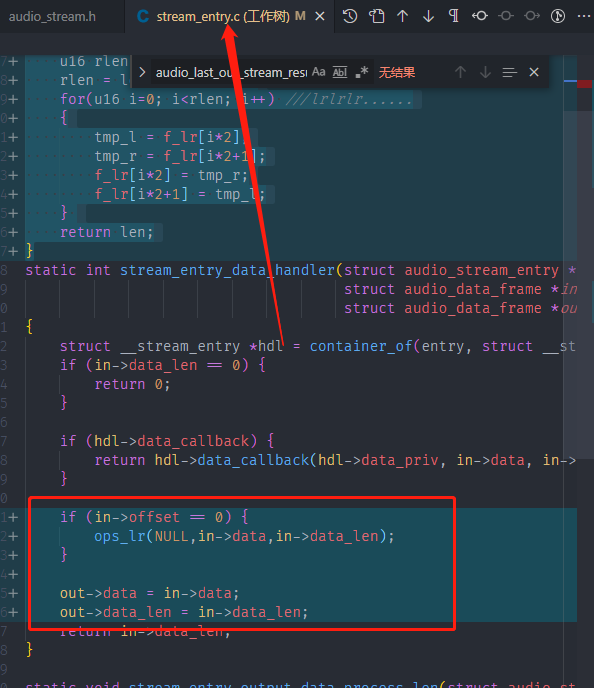Click 'return 0;' statement
The image size is (594, 688).
click(x=132, y=384)
